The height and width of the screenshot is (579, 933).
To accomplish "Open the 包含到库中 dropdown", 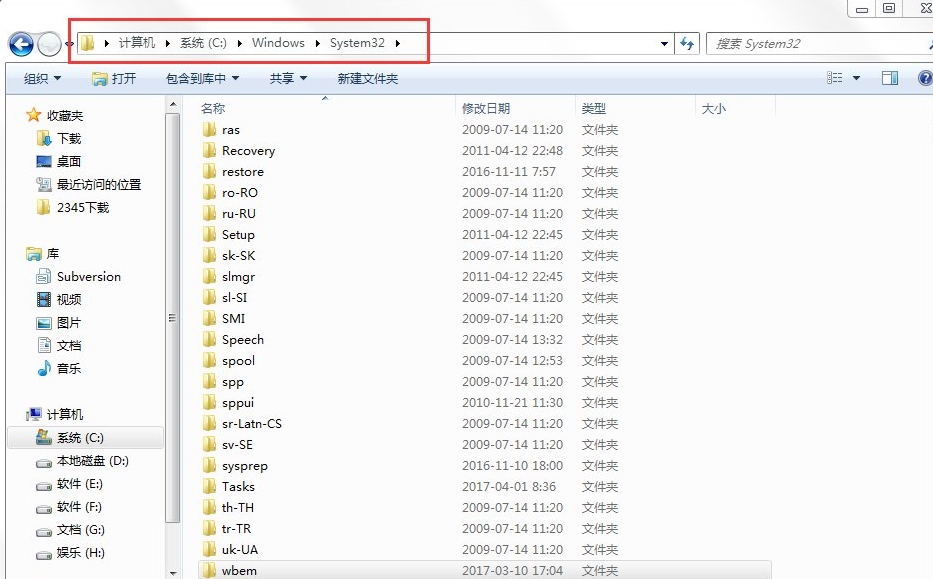I will point(202,78).
